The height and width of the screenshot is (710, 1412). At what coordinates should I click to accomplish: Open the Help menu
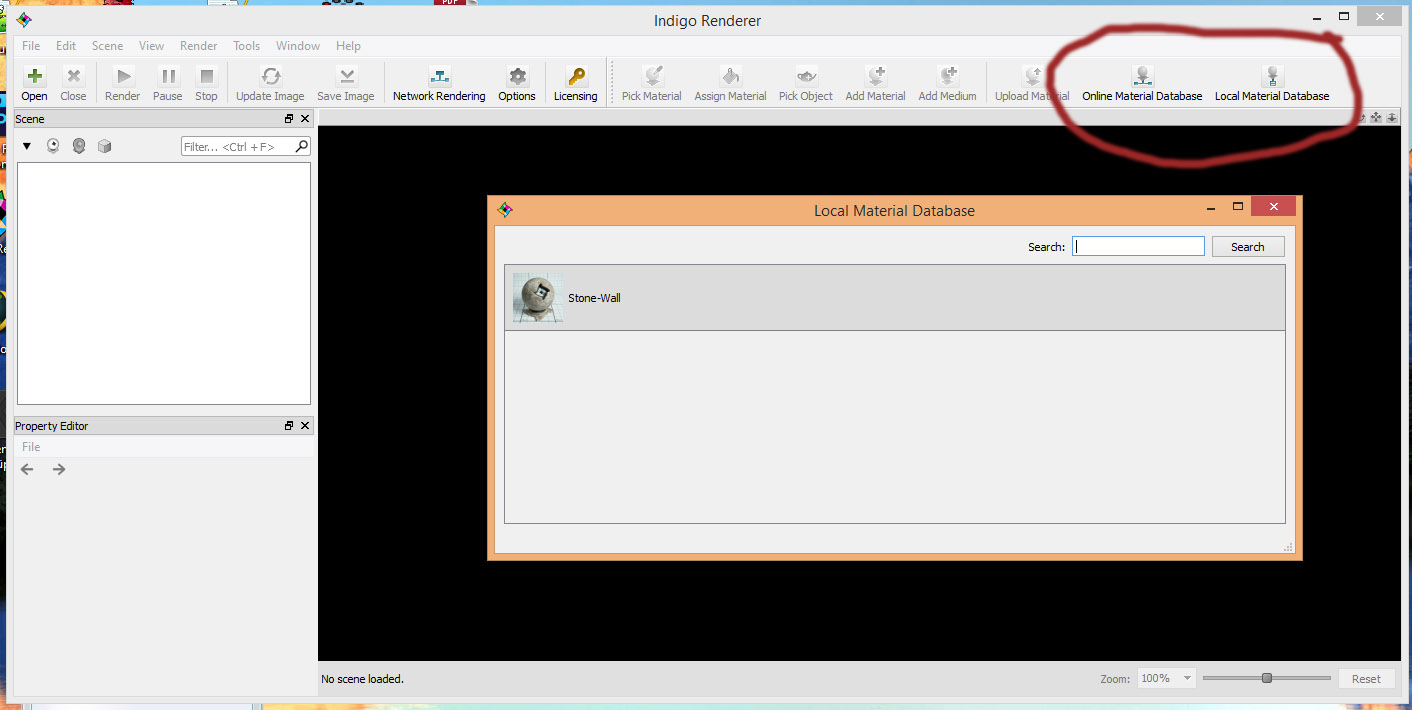(348, 46)
